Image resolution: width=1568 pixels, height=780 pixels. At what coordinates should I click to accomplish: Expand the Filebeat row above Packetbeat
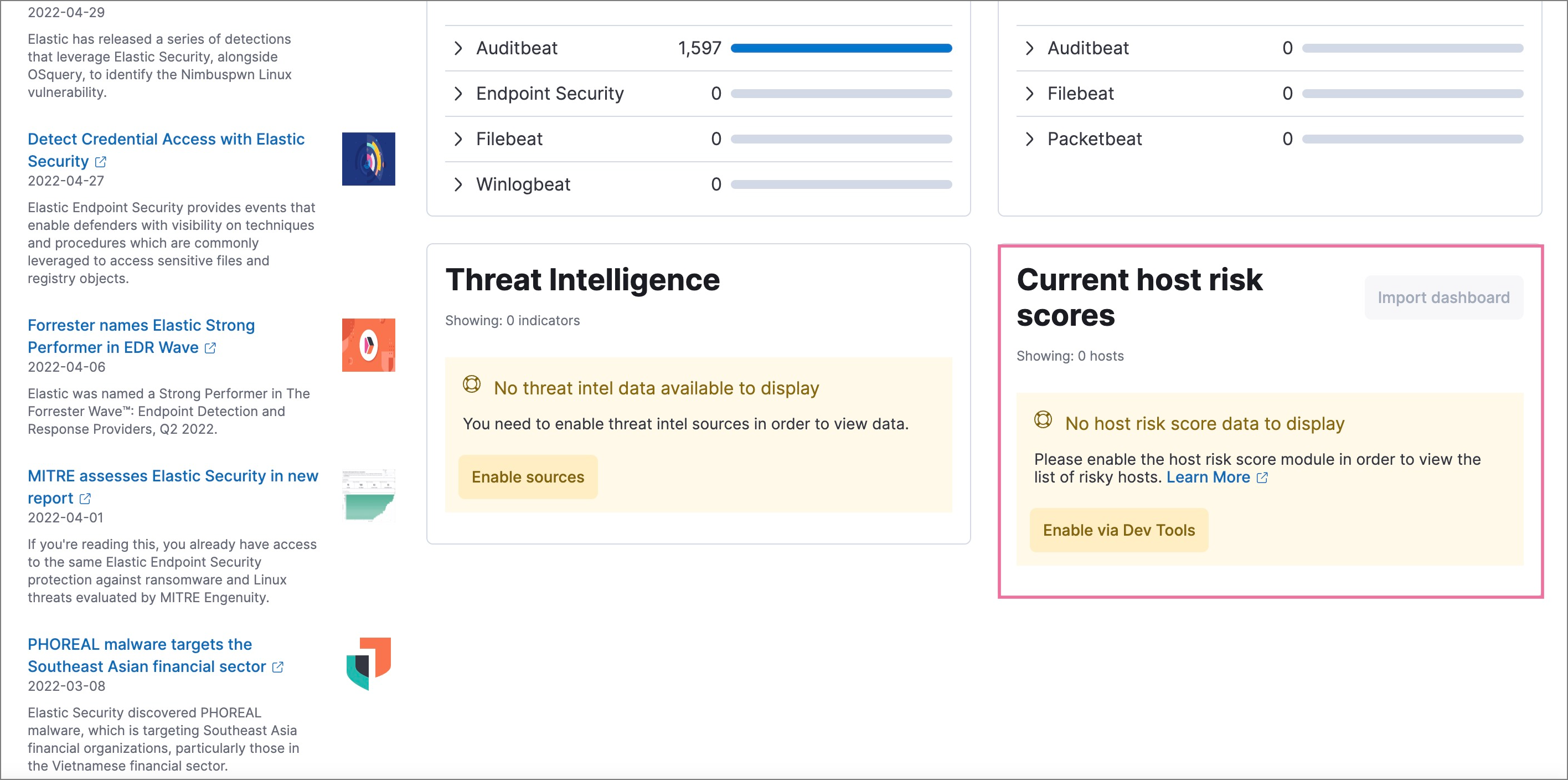point(1029,94)
